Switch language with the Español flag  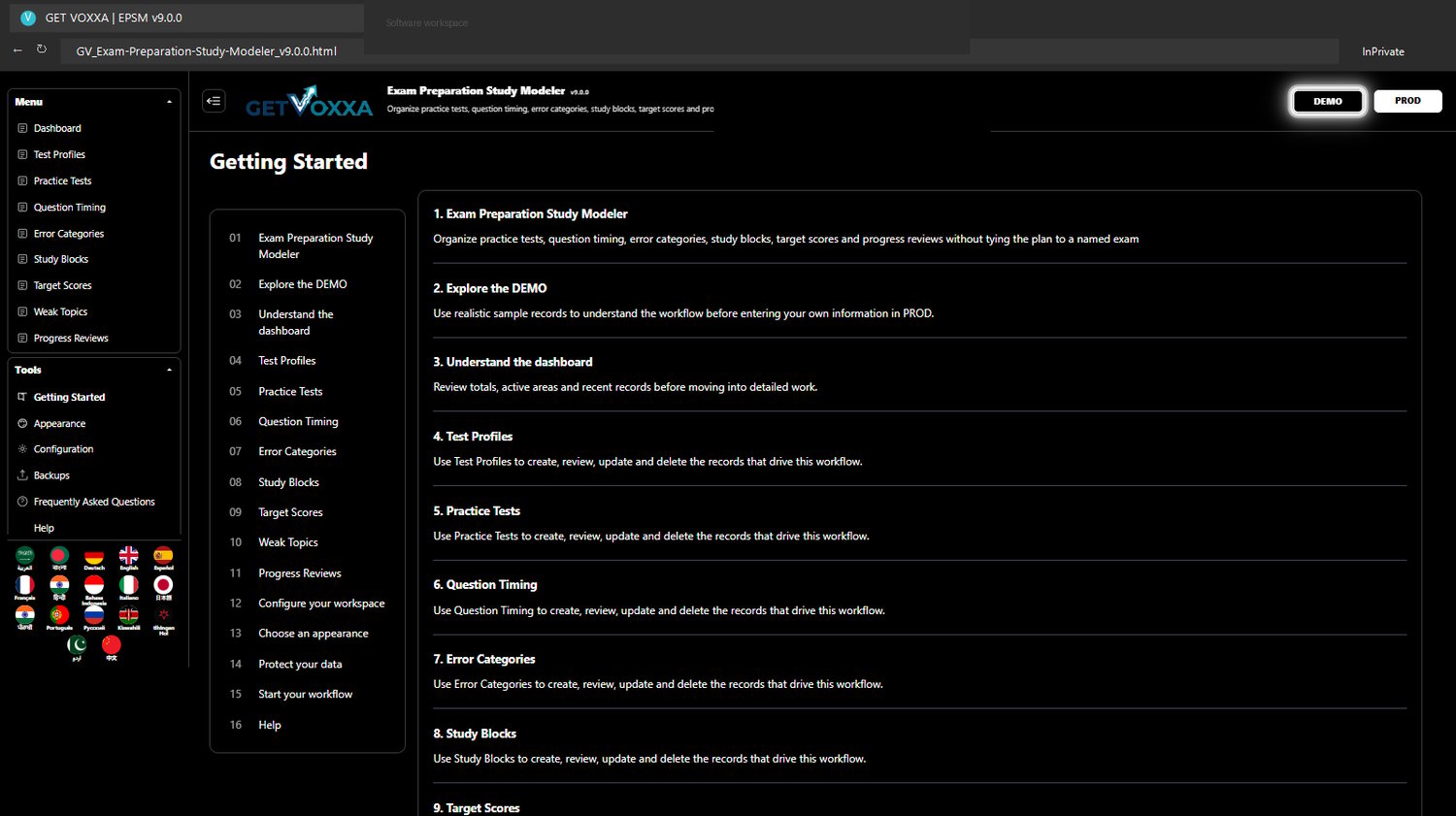[163, 558]
